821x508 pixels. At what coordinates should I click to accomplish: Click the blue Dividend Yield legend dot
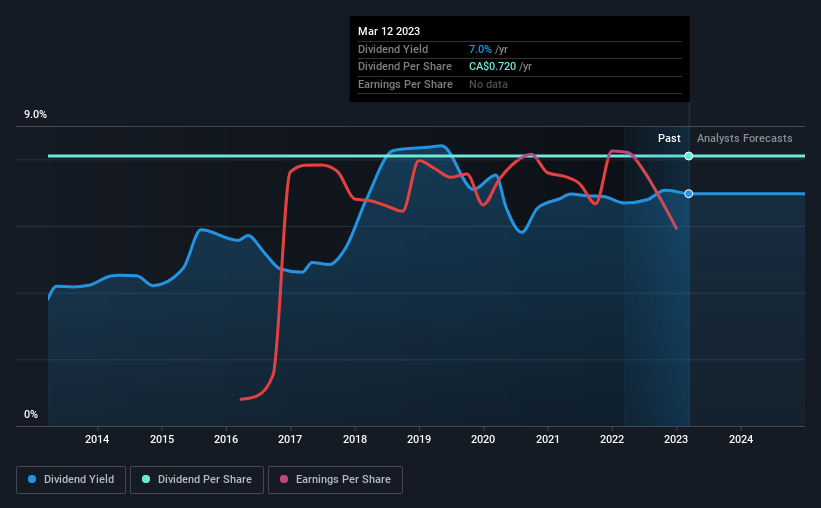pos(32,479)
